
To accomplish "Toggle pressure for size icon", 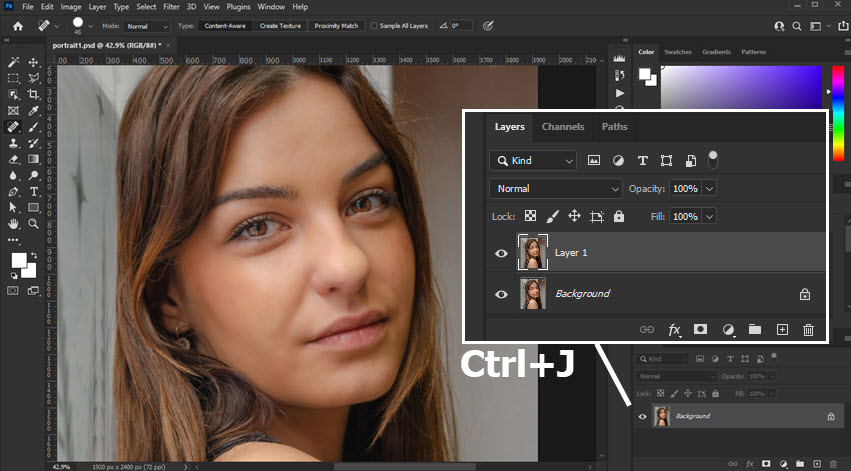I will [488, 26].
